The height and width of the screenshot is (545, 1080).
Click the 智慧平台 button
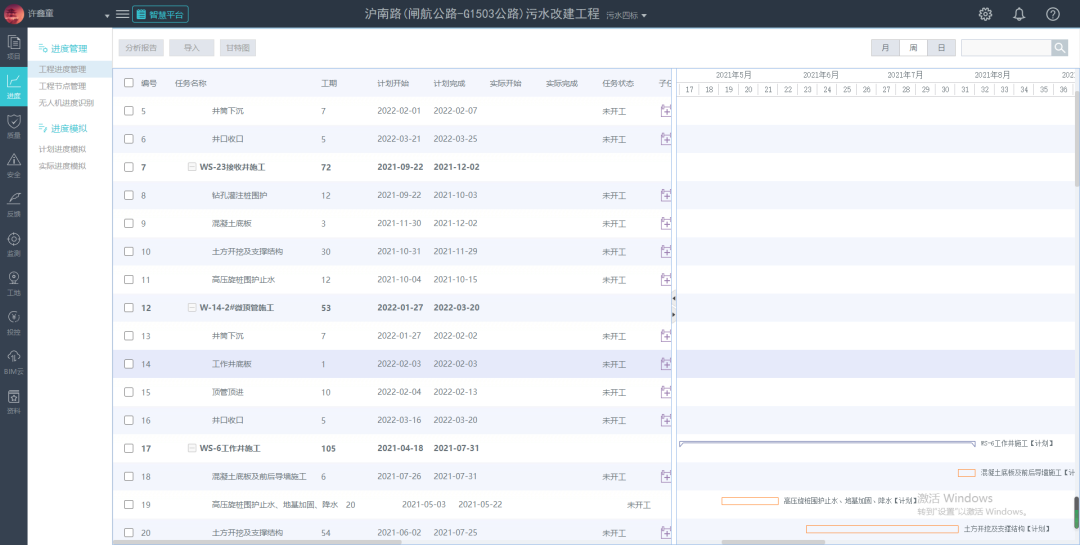[160, 14]
